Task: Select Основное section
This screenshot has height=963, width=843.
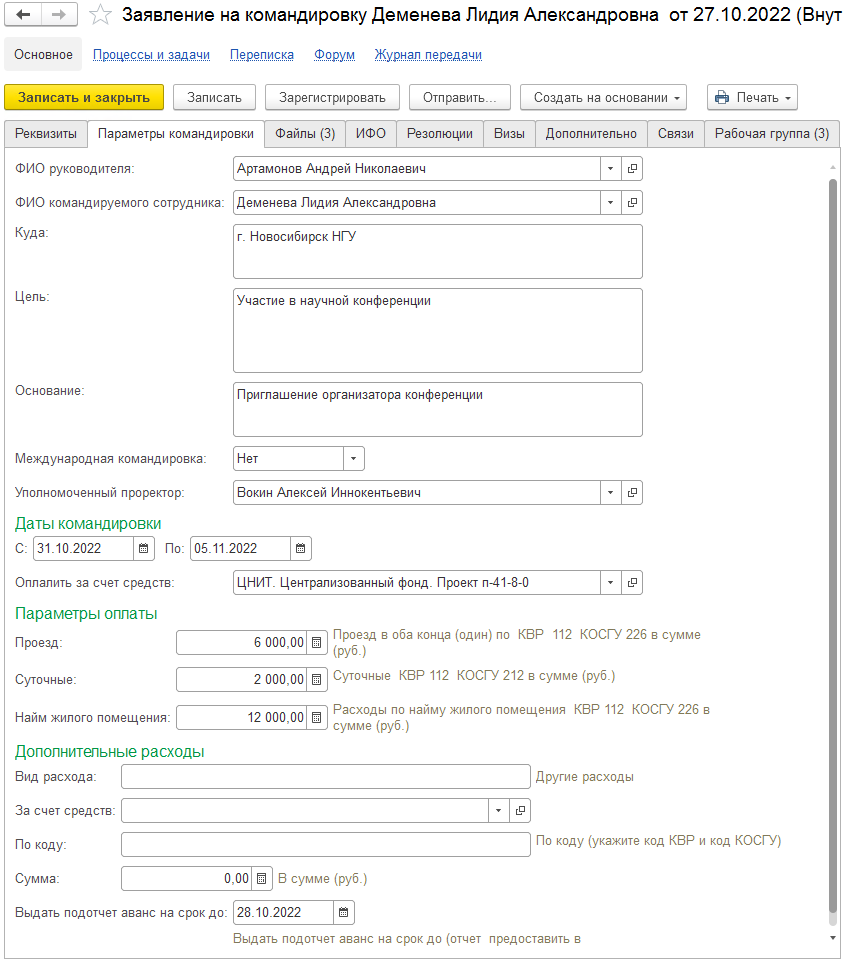Action: pyautogui.click(x=44, y=55)
